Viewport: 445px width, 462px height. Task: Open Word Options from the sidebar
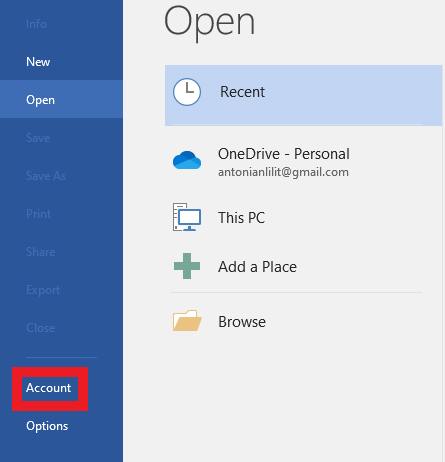tap(47, 426)
